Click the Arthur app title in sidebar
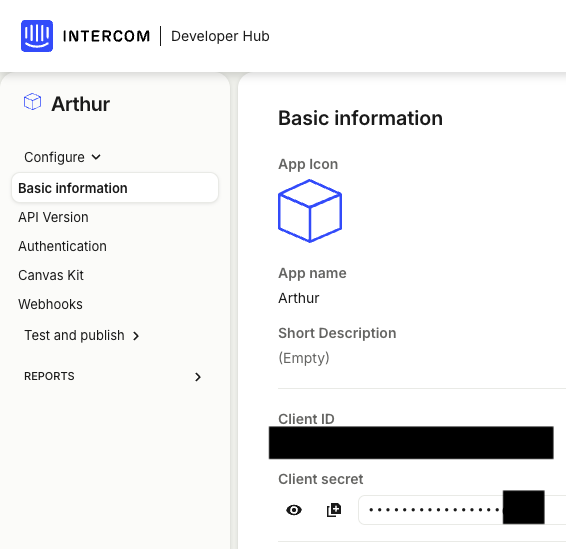Viewport: 566px width, 549px height. point(80,104)
